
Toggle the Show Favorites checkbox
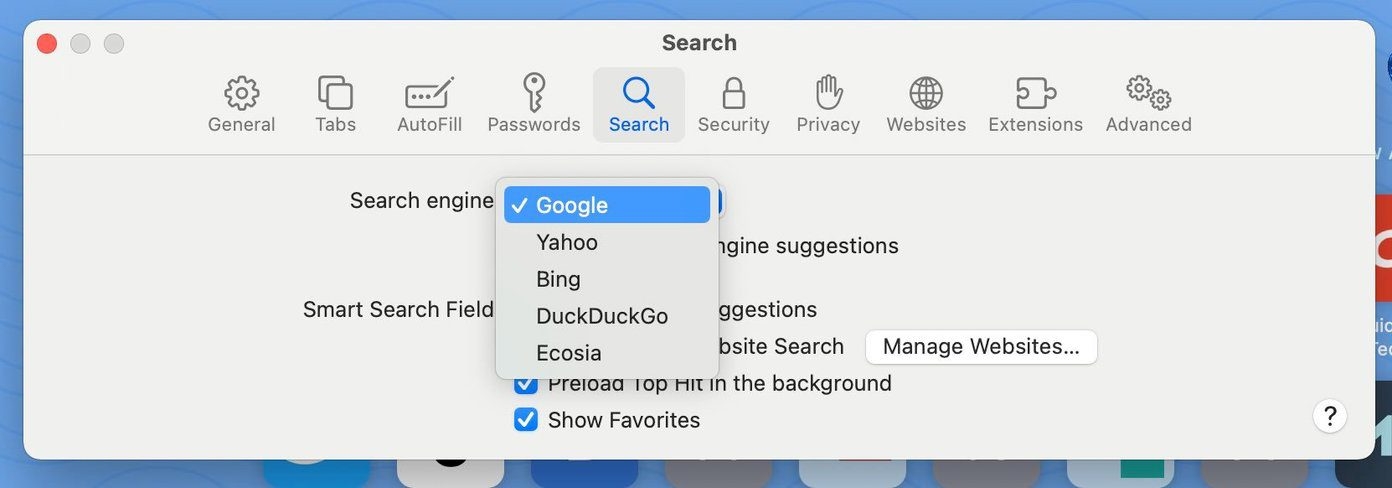pos(526,420)
